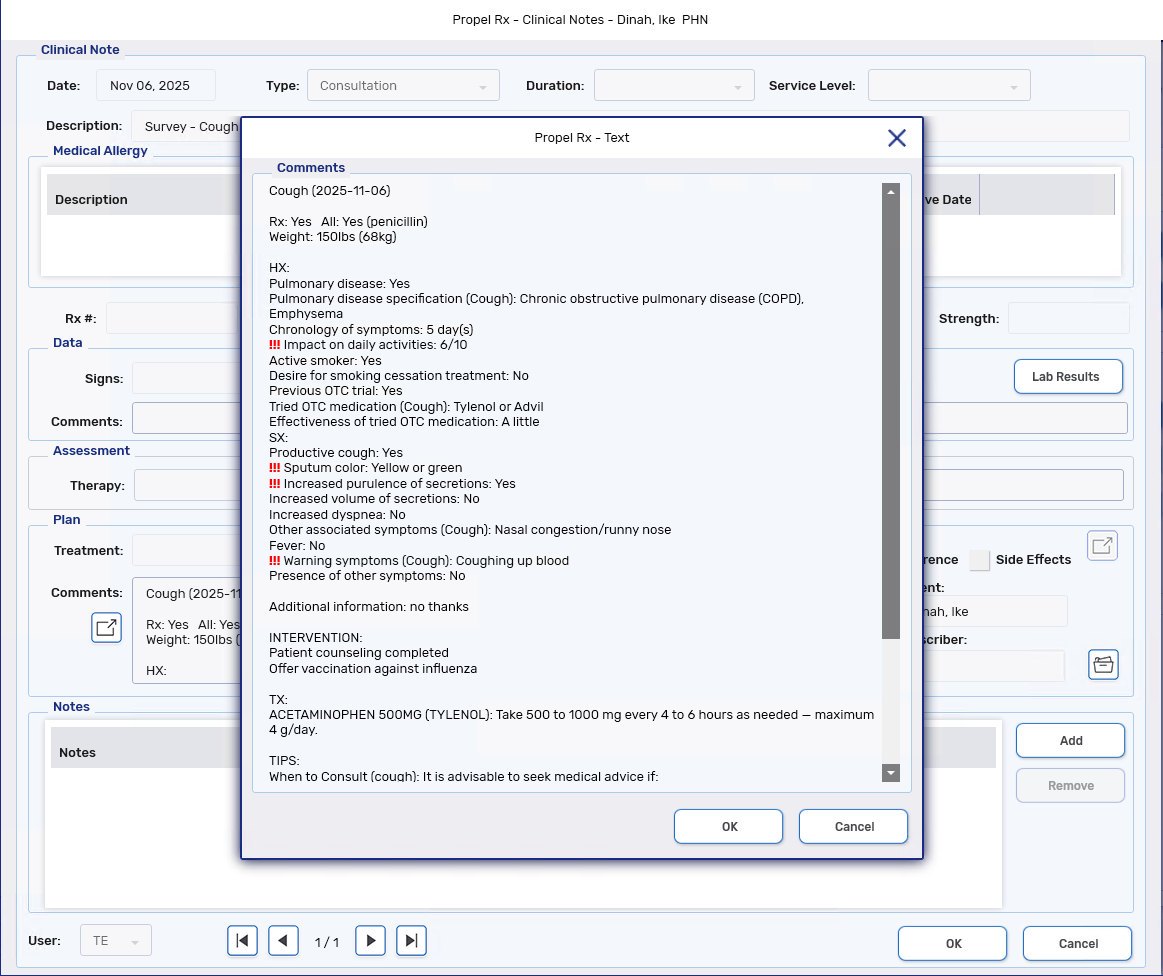Click the pop-out icon above Side Effects
Screen dimensions: 1163x976
coord(1102,546)
